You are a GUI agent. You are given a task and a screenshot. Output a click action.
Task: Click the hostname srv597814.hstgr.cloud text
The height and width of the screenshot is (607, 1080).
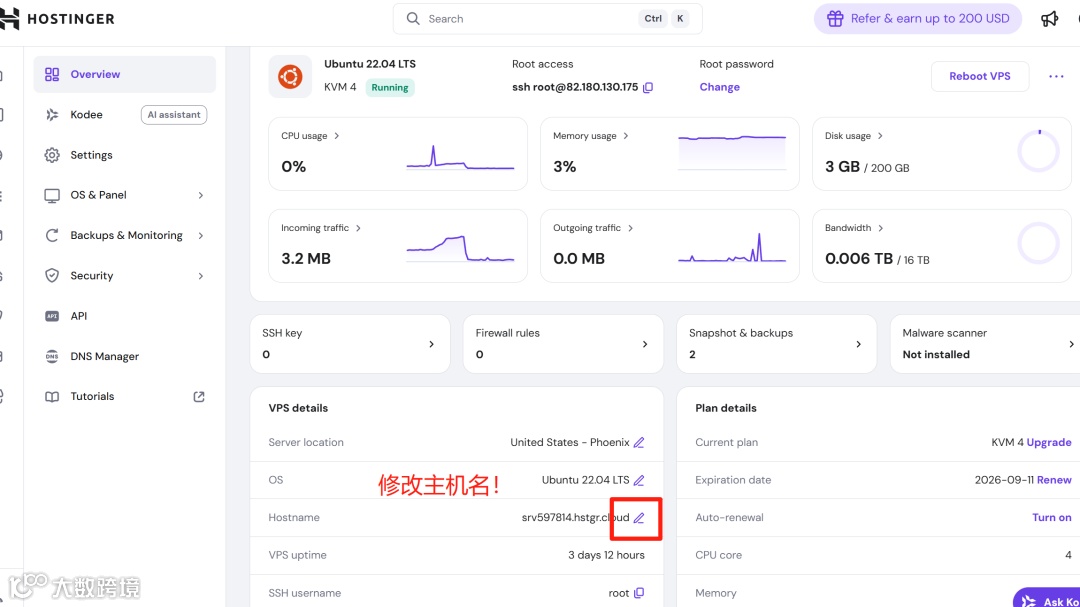click(575, 517)
